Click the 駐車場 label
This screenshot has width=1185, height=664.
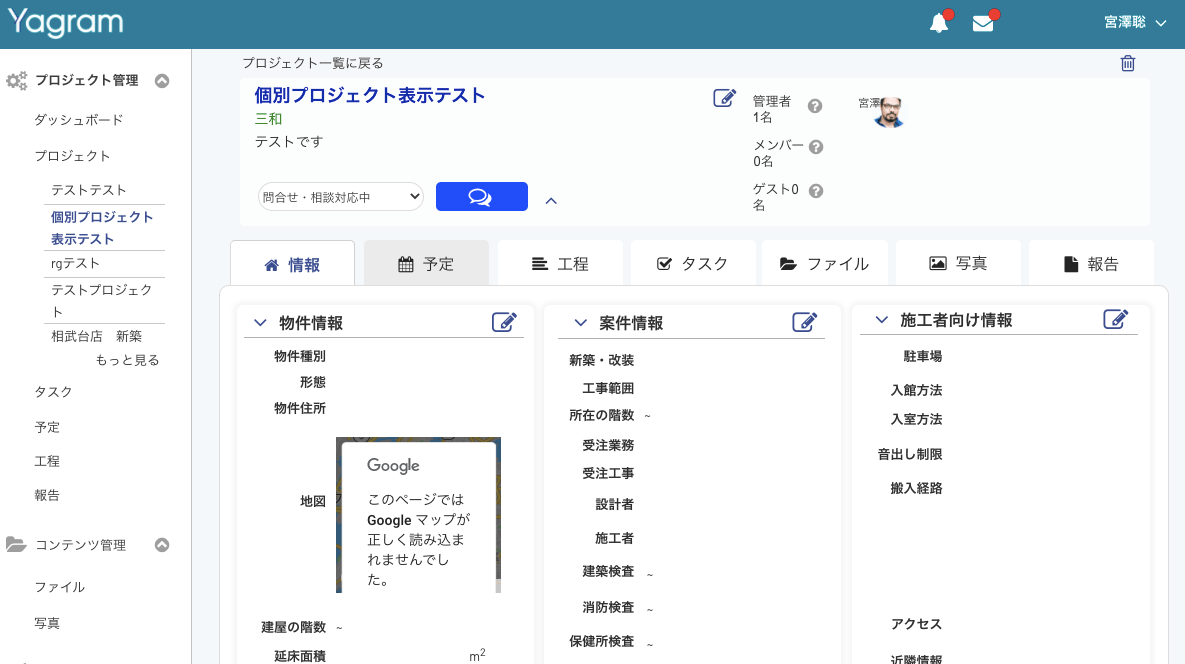point(923,356)
